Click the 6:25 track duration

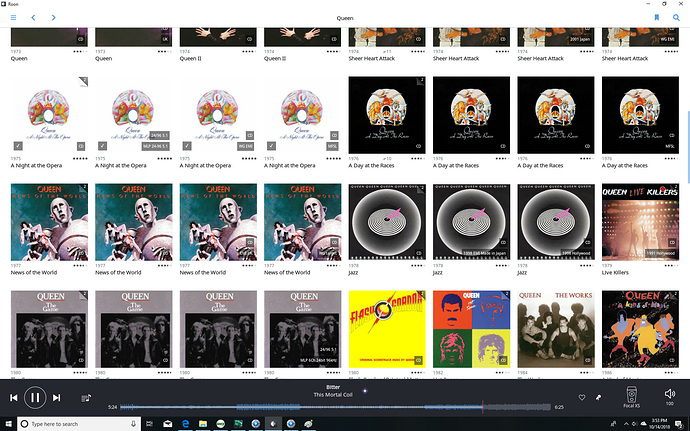(x=559, y=407)
